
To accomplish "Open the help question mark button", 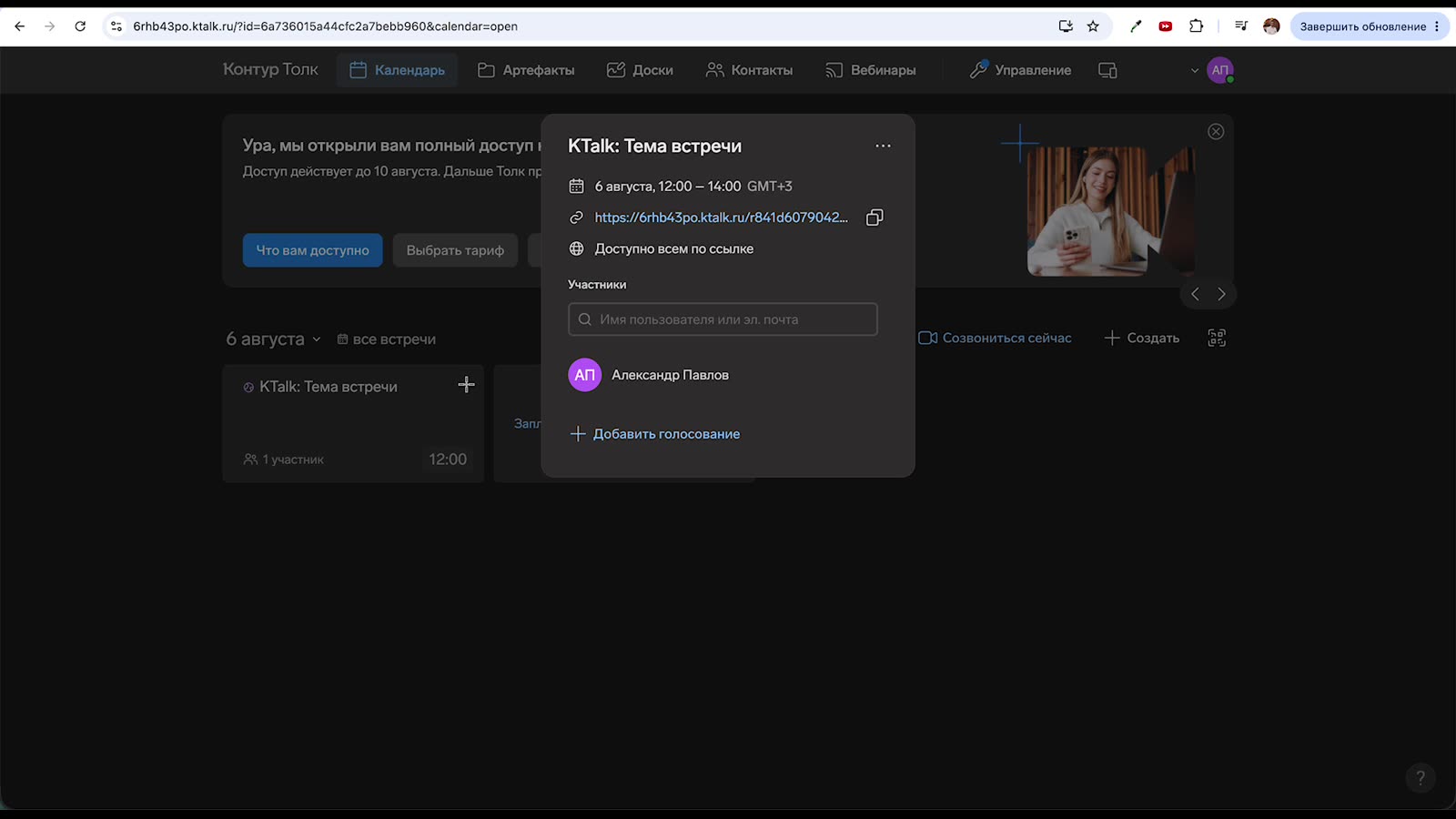I will coord(1421,778).
